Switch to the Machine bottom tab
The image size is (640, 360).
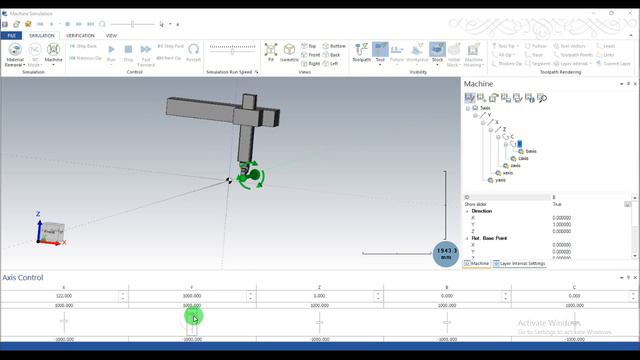tap(476, 264)
